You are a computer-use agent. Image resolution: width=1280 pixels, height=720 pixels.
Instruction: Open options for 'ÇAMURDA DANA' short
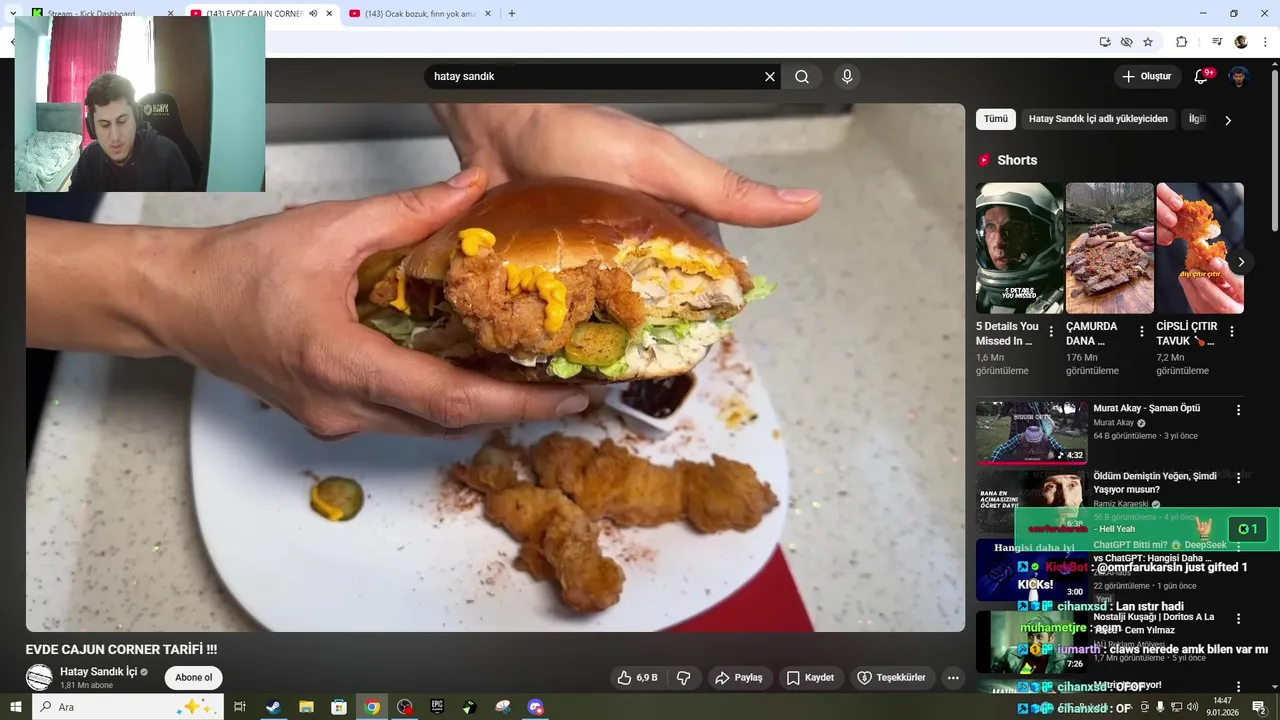pyautogui.click(x=1141, y=332)
